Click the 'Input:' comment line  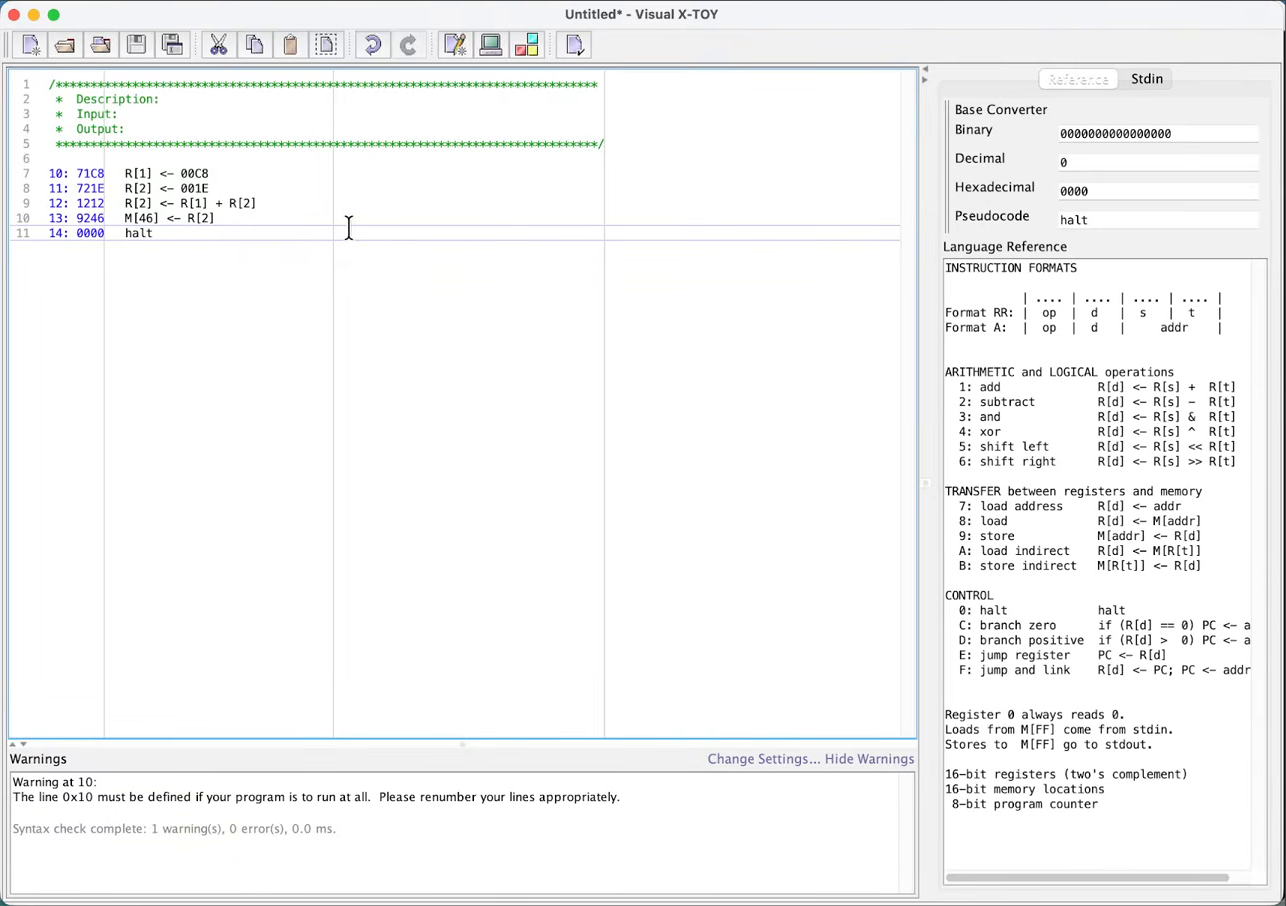click(87, 114)
